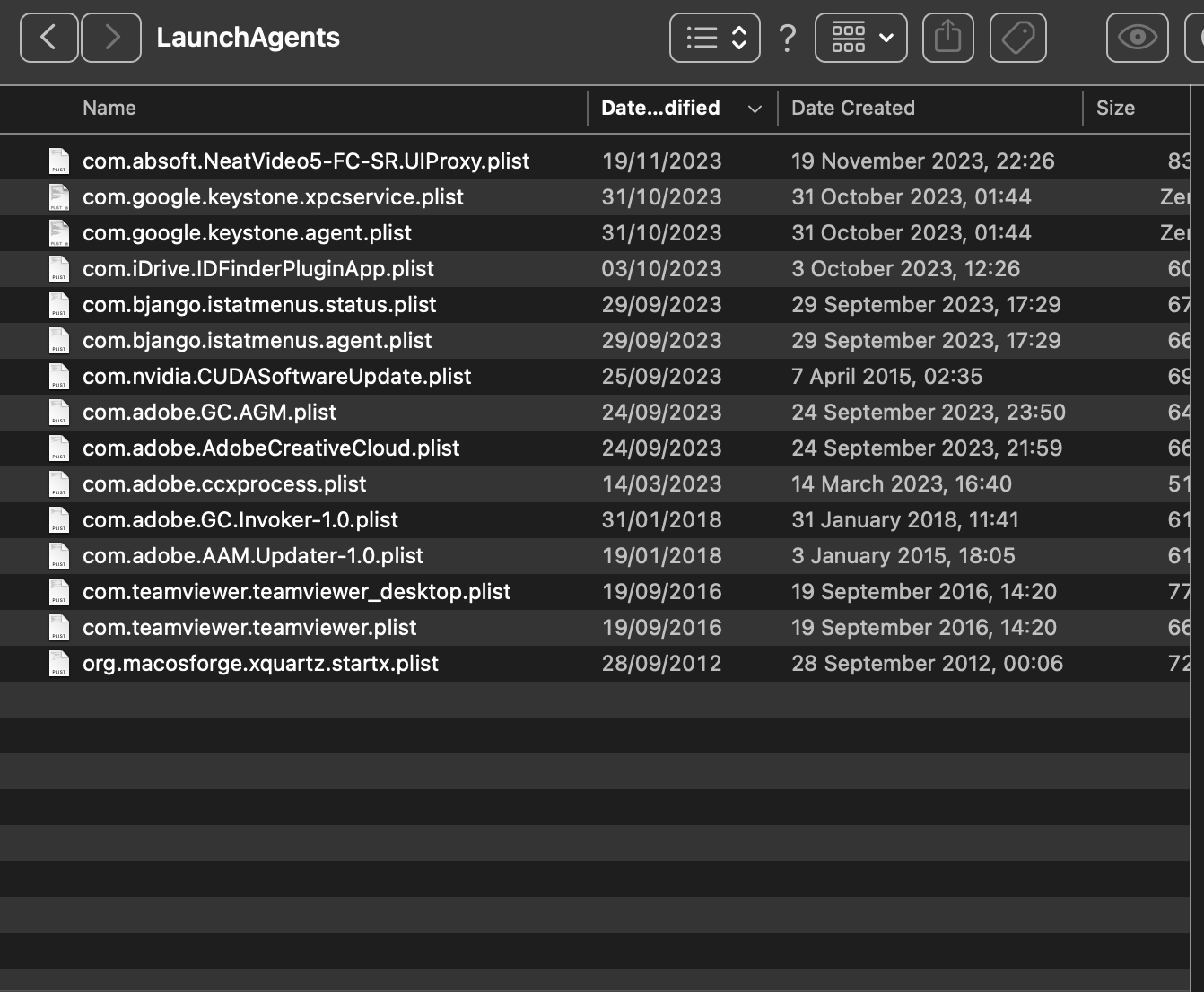Click the Share toolbar button
The height and width of the screenshot is (992, 1204).
pyautogui.click(x=948, y=38)
